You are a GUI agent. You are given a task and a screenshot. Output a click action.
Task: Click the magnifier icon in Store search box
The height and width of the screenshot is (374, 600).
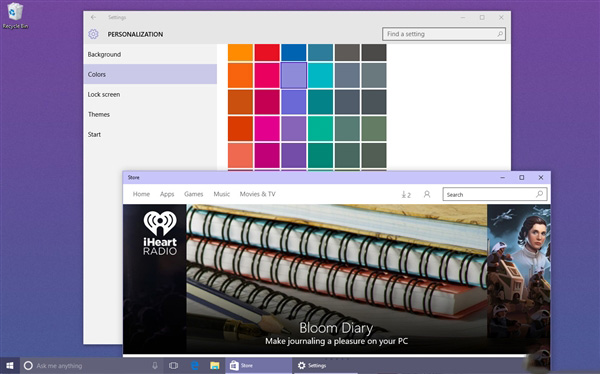pyautogui.click(x=539, y=194)
